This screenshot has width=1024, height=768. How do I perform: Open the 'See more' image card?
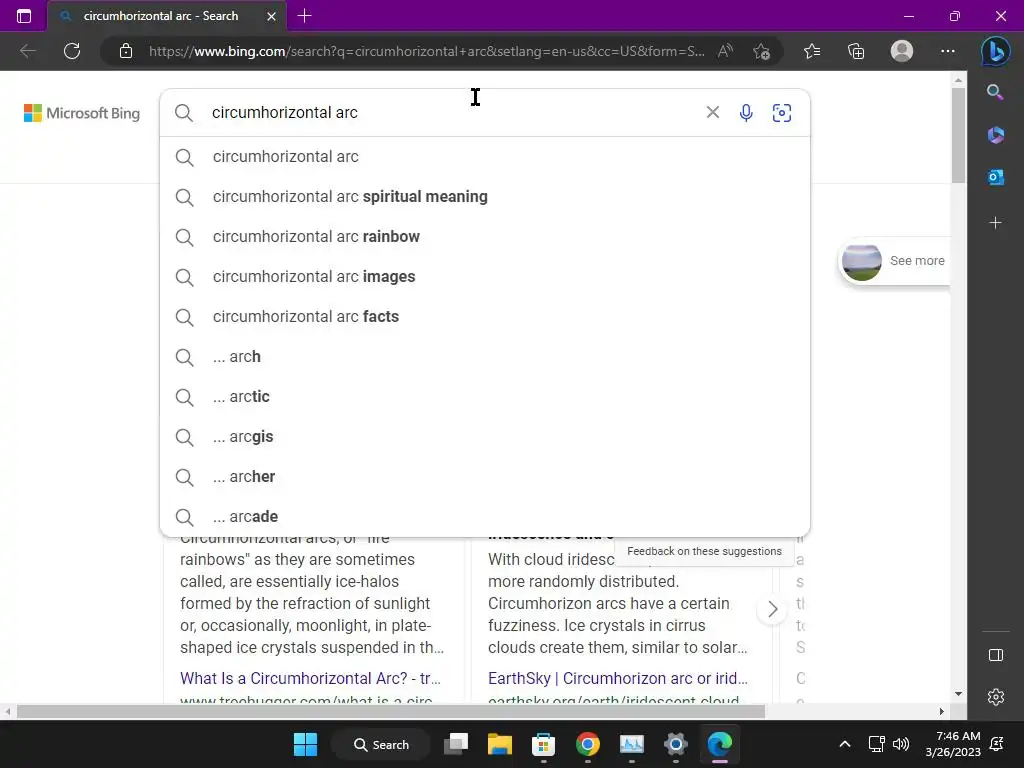[x=893, y=261]
